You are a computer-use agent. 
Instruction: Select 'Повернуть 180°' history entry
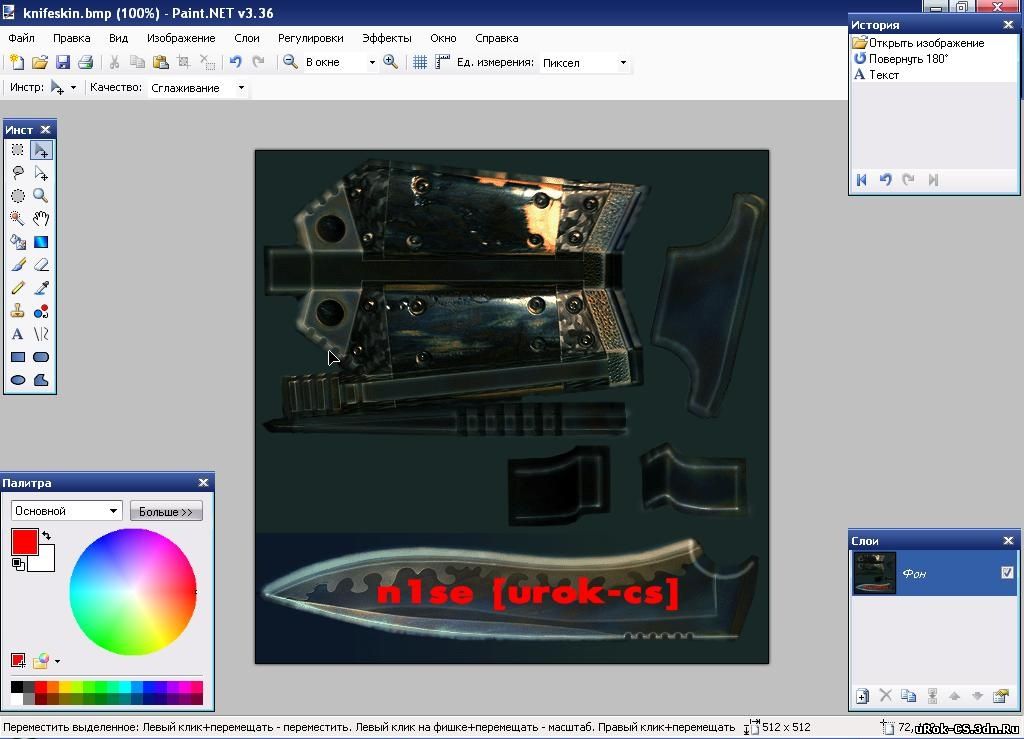907,59
